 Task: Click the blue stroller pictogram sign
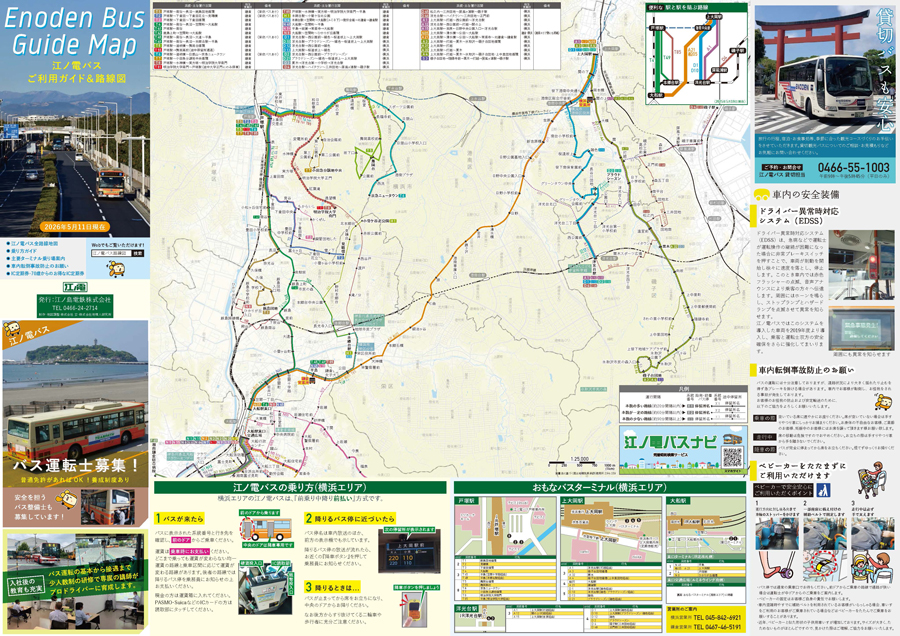[823, 490]
